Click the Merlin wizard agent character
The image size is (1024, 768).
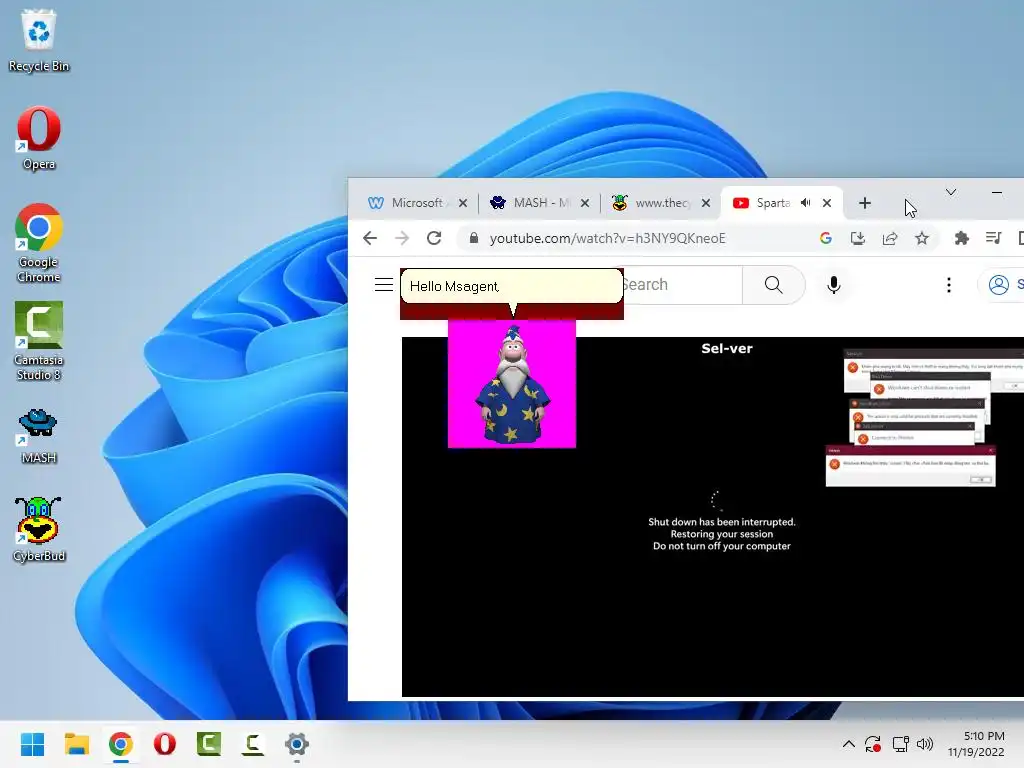click(512, 384)
